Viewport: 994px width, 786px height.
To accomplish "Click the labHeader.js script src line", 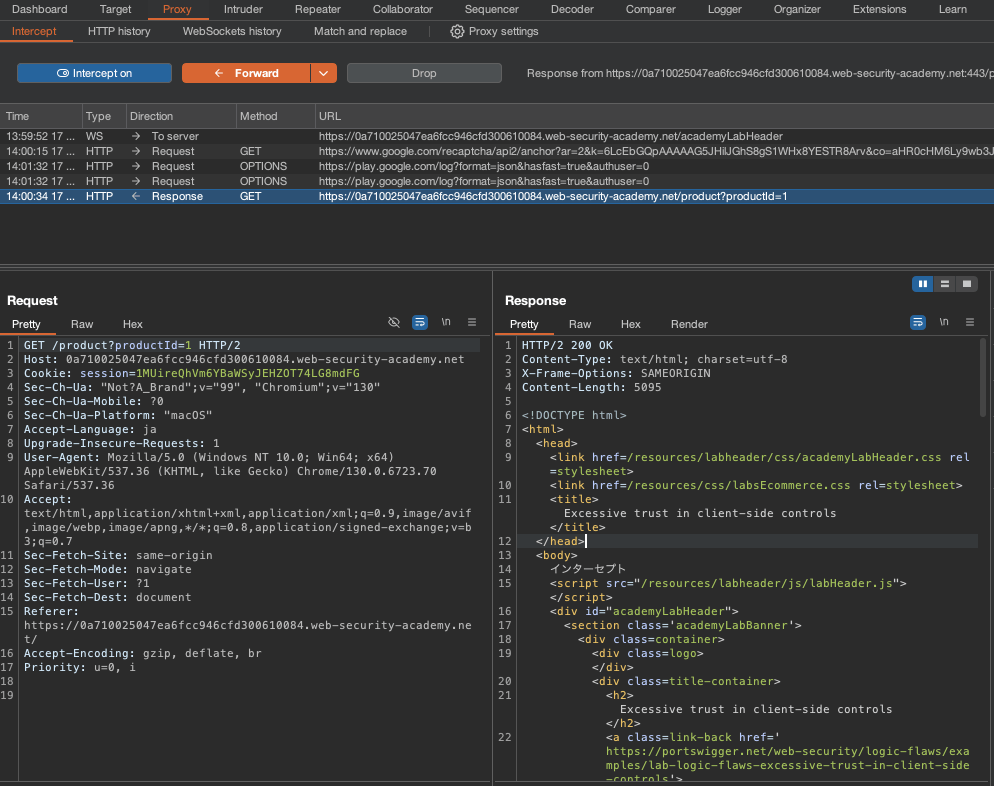I will (x=728, y=583).
